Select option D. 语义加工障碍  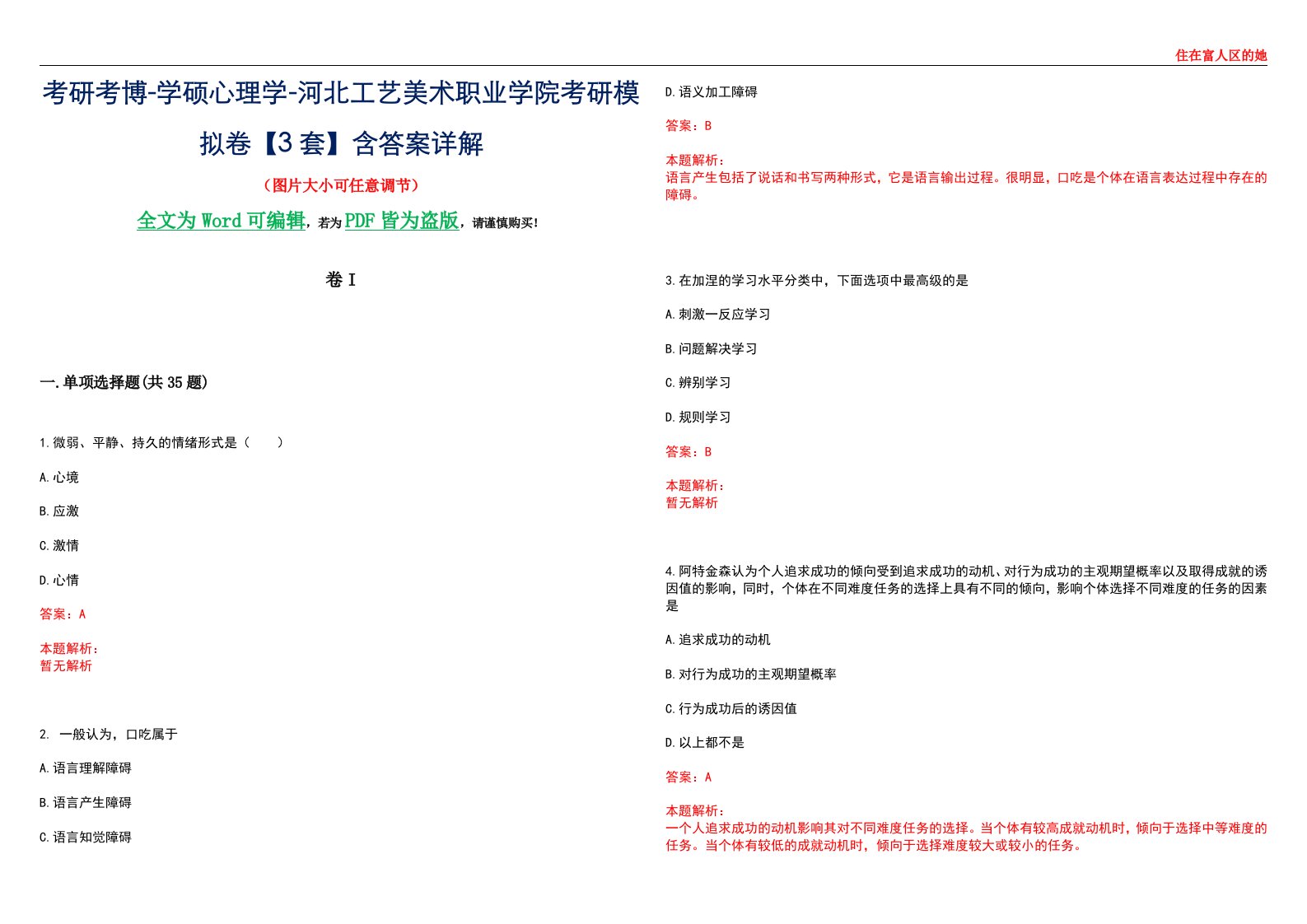pos(712,92)
